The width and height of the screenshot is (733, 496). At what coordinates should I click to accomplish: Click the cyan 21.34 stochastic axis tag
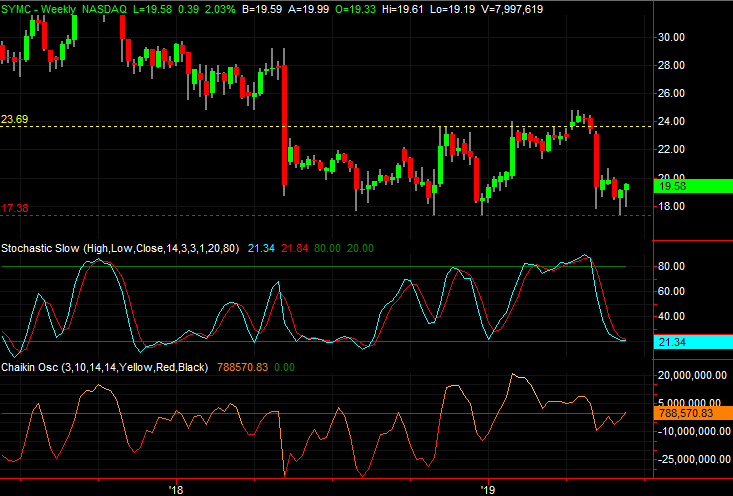(x=693, y=342)
